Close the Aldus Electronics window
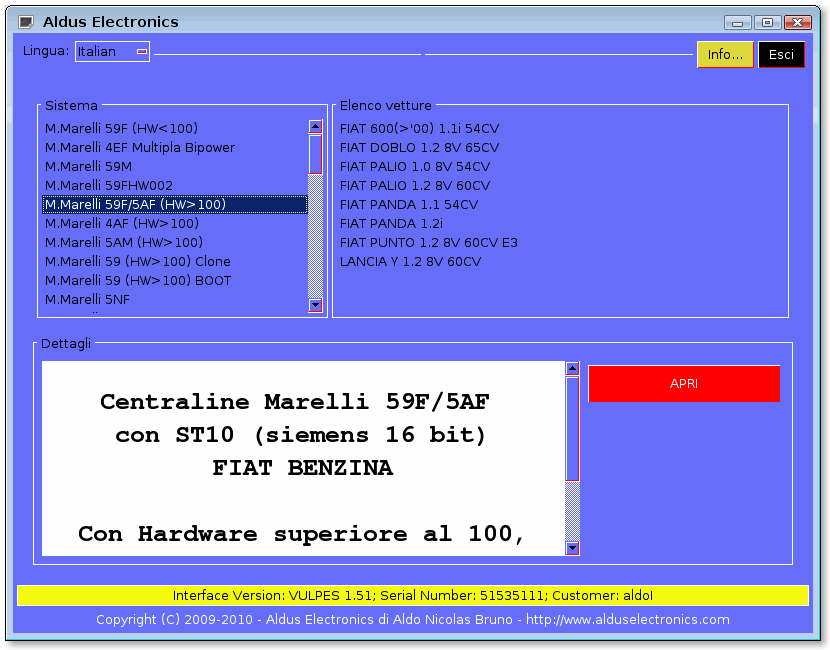The height and width of the screenshot is (650, 830). coord(798,22)
